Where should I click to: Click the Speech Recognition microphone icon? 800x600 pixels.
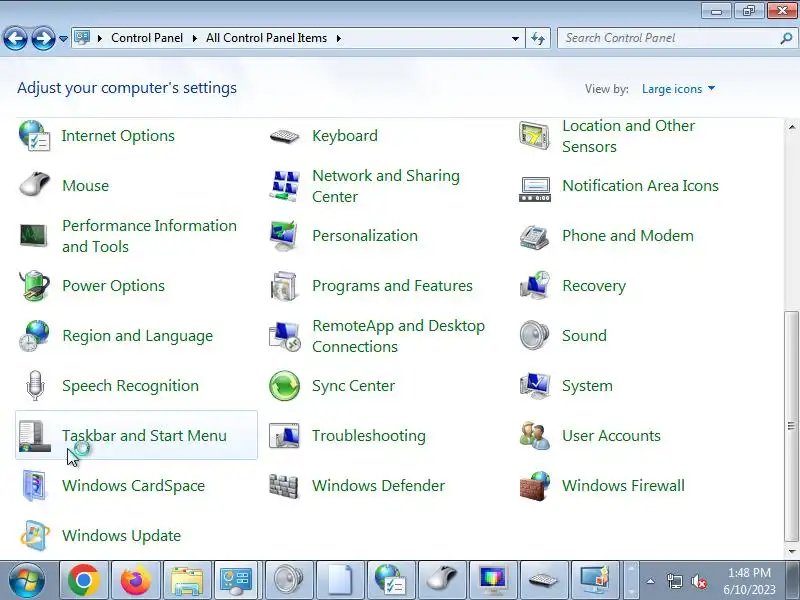[35, 385]
